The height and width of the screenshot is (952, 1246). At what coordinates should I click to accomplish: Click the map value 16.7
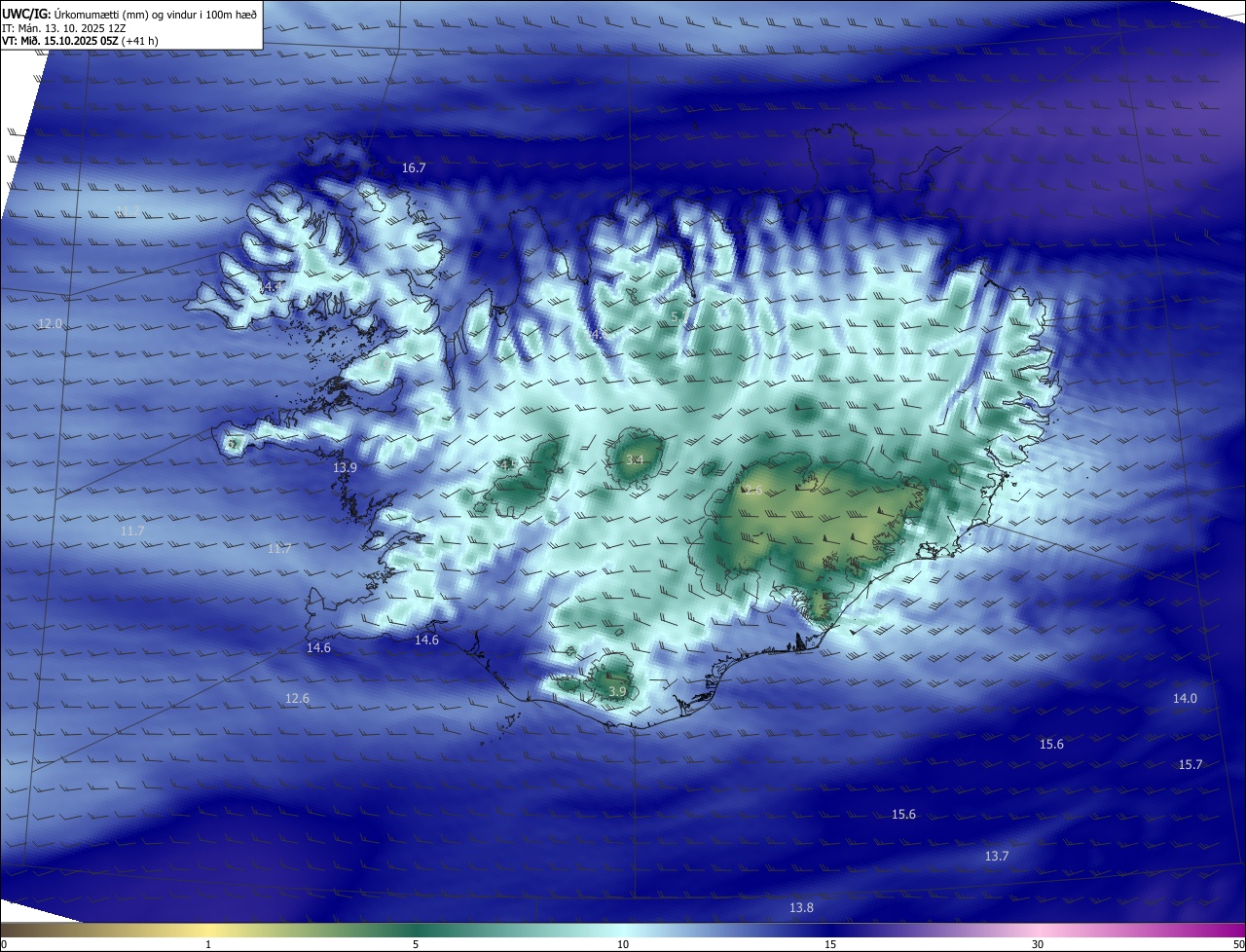(414, 168)
